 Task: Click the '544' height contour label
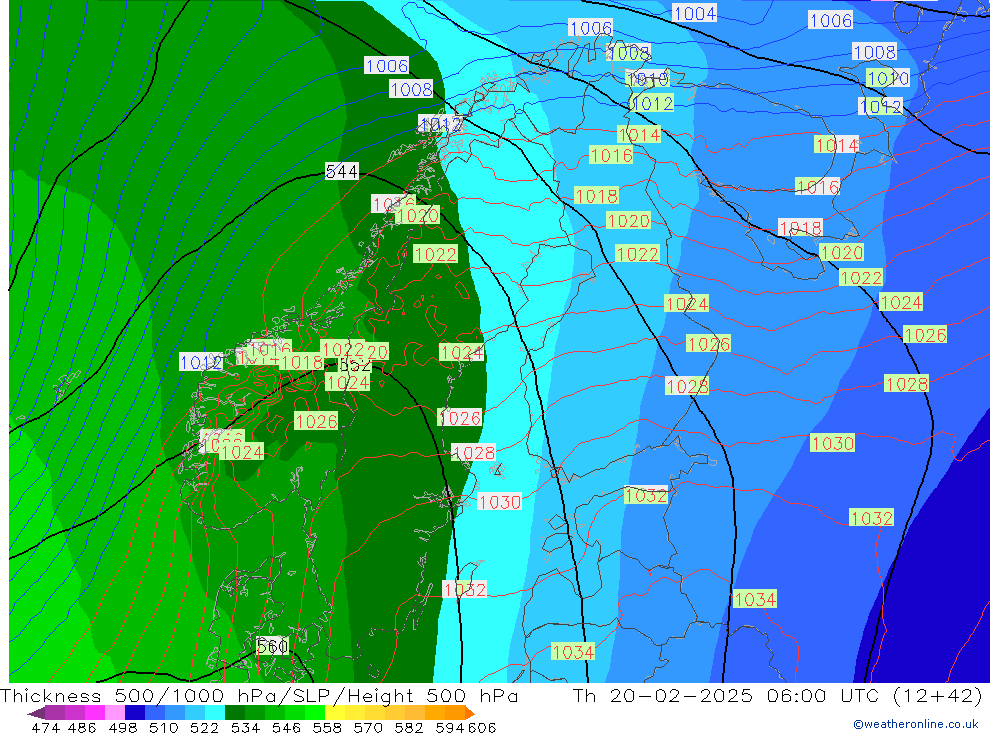point(342,171)
